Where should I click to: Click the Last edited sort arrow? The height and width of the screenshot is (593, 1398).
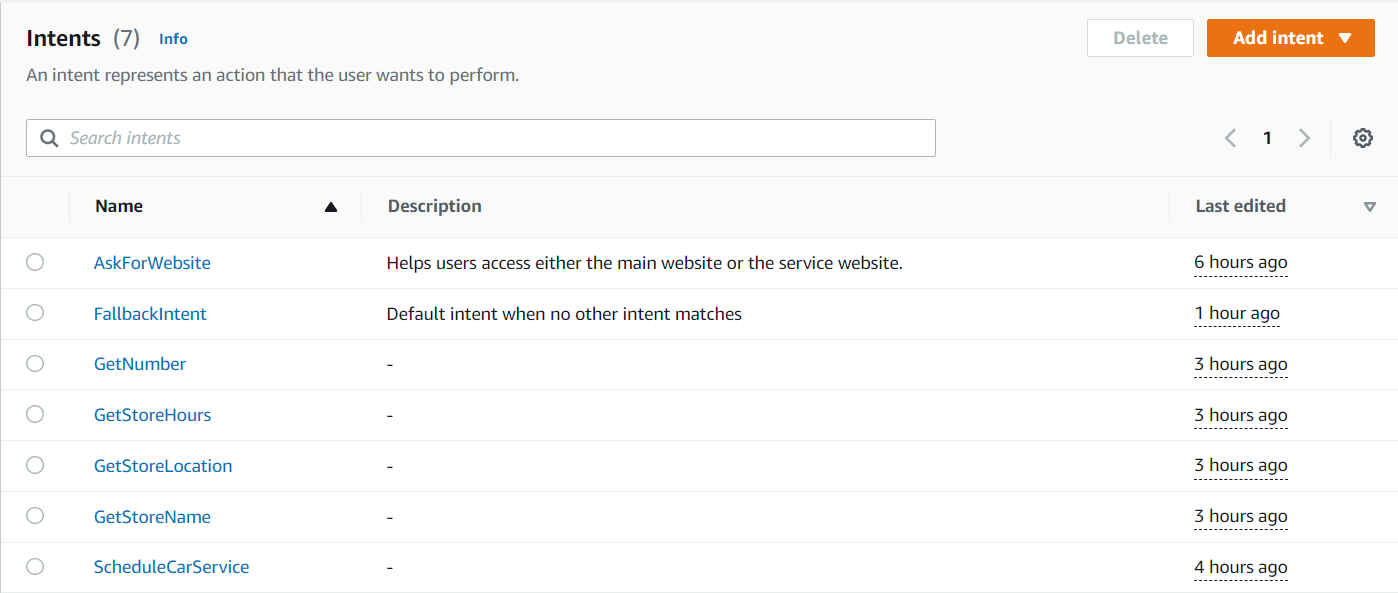coord(1370,207)
